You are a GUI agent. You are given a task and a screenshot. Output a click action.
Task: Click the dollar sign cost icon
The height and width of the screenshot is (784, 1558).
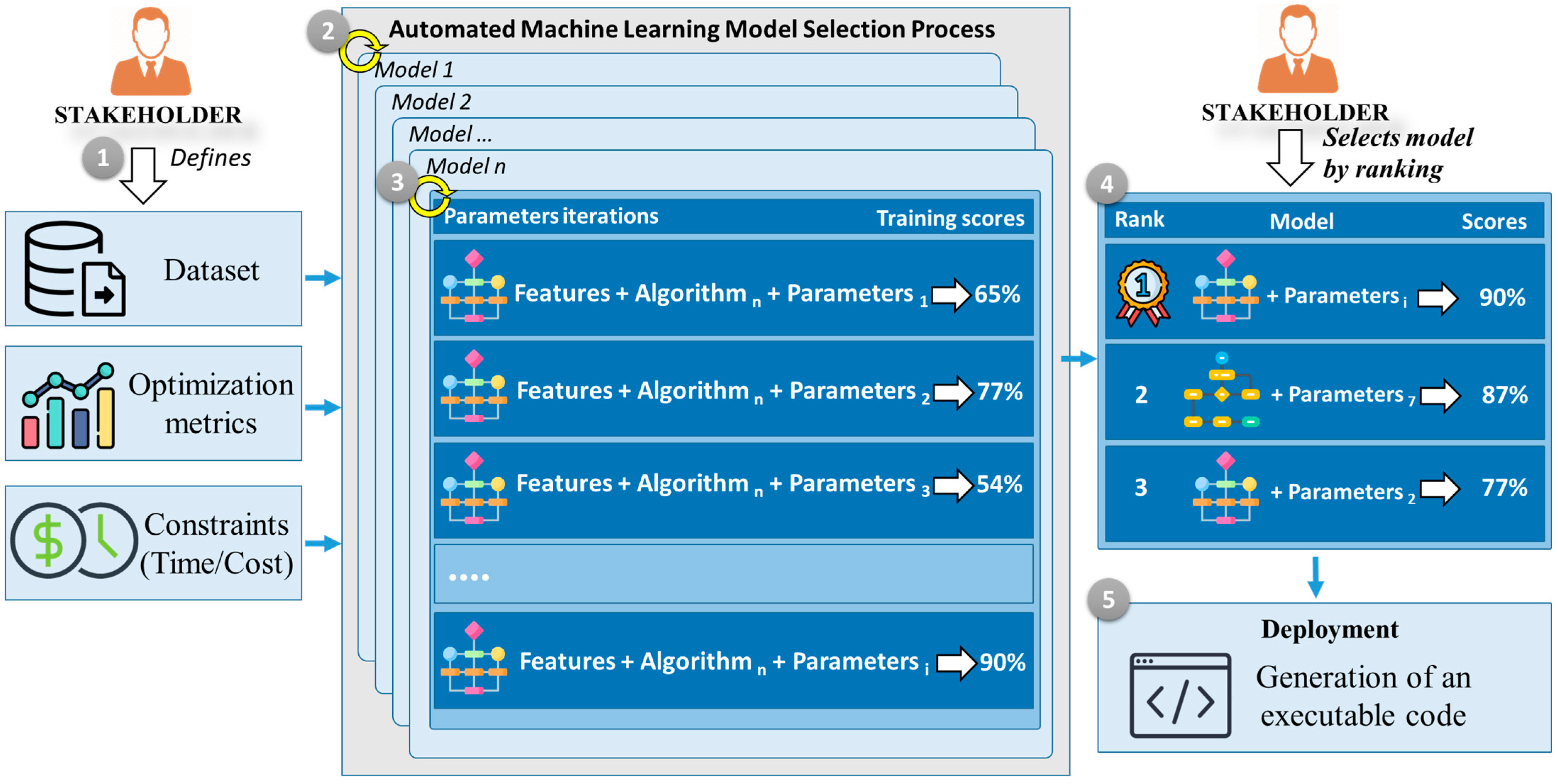pyautogui.click(x=47, y=540)
